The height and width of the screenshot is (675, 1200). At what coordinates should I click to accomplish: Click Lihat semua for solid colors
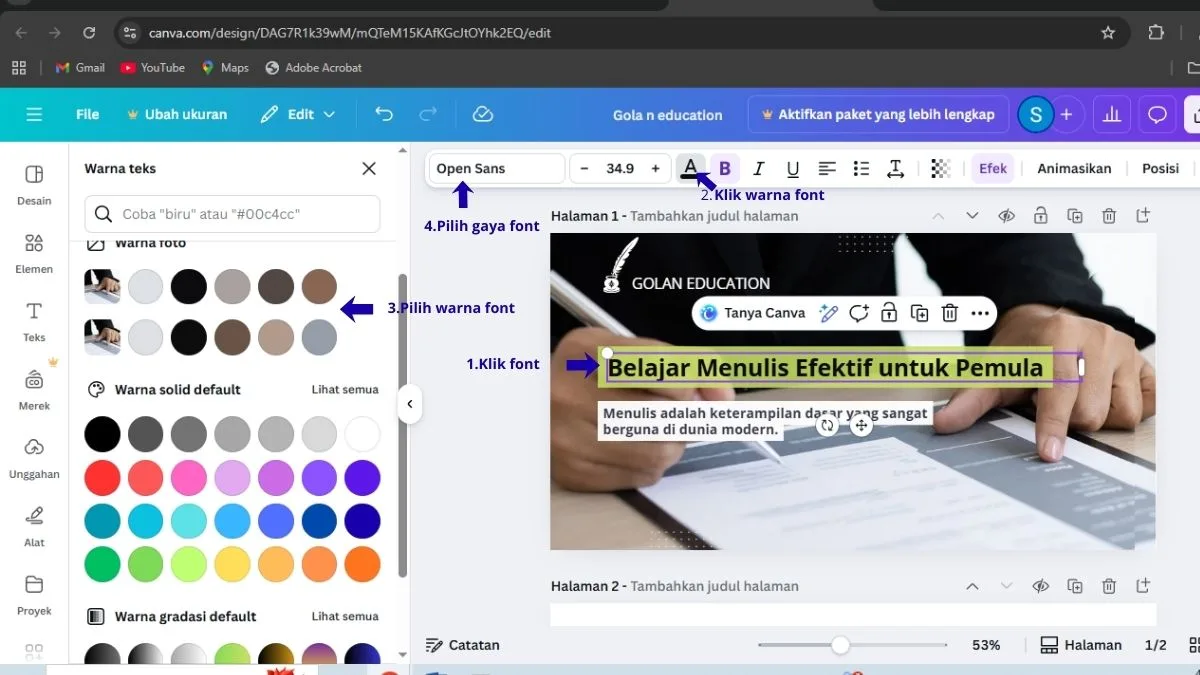[345, 390]
